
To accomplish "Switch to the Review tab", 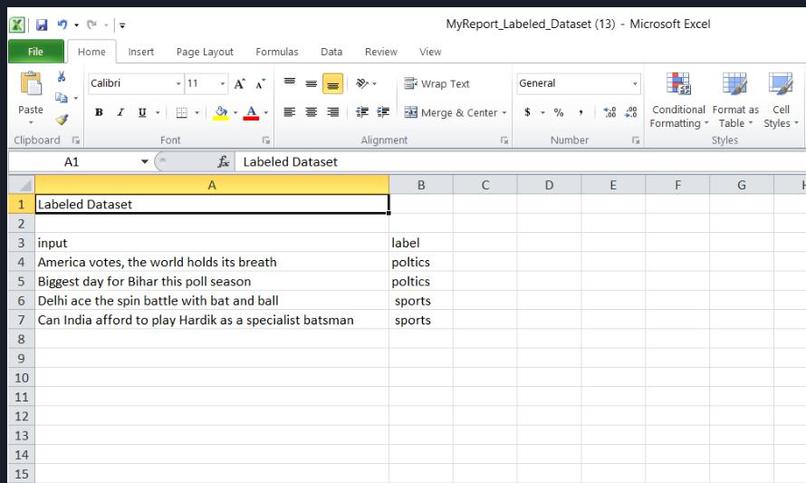I will (x=381, y=52).
